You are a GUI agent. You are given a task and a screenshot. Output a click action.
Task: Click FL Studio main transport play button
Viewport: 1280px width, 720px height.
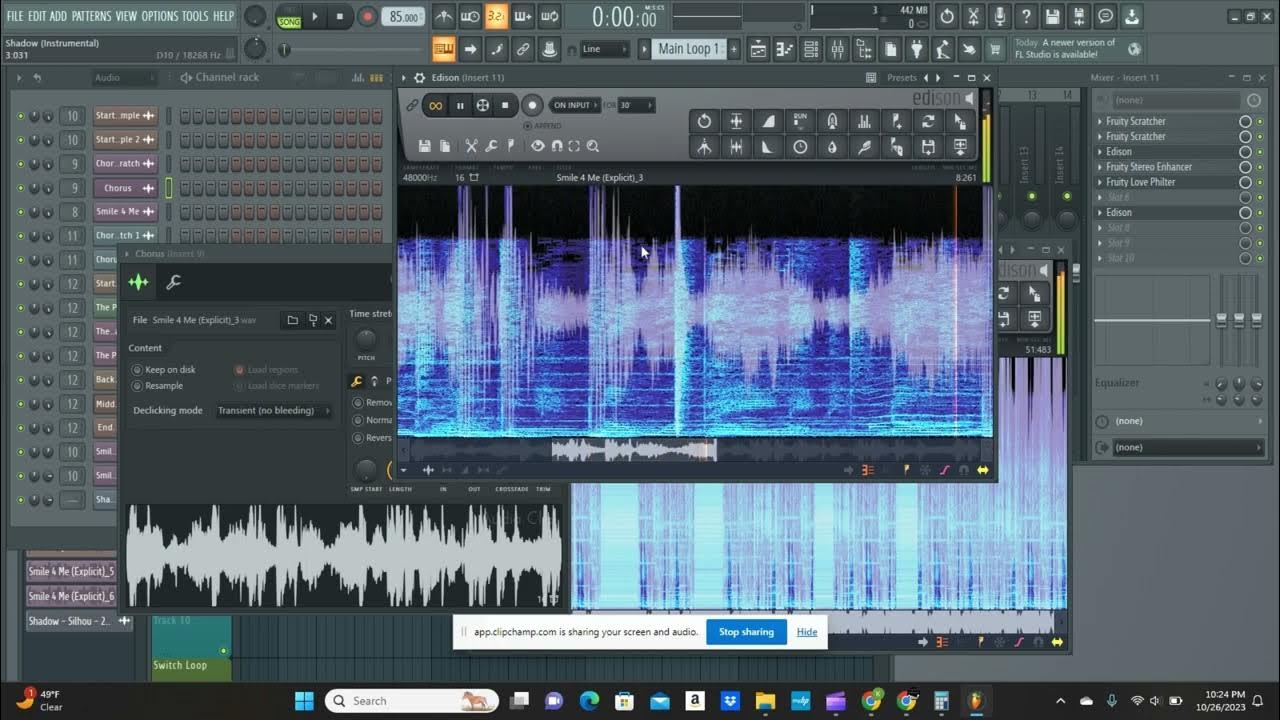(x=314, y=17)
